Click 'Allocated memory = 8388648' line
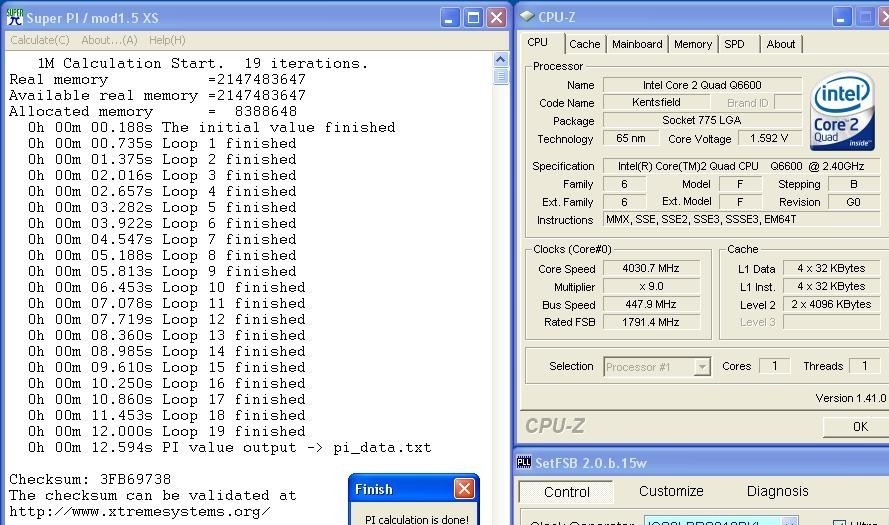Viewport: 889px width, 525px height. pyautogui.click(x=153, y=111)
